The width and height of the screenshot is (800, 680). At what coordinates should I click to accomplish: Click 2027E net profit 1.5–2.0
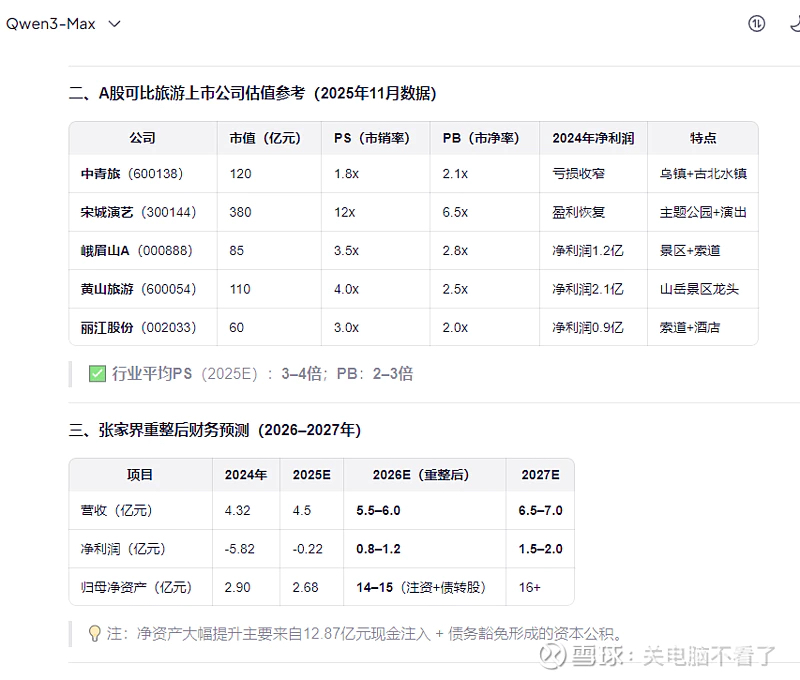pos(540,549)
